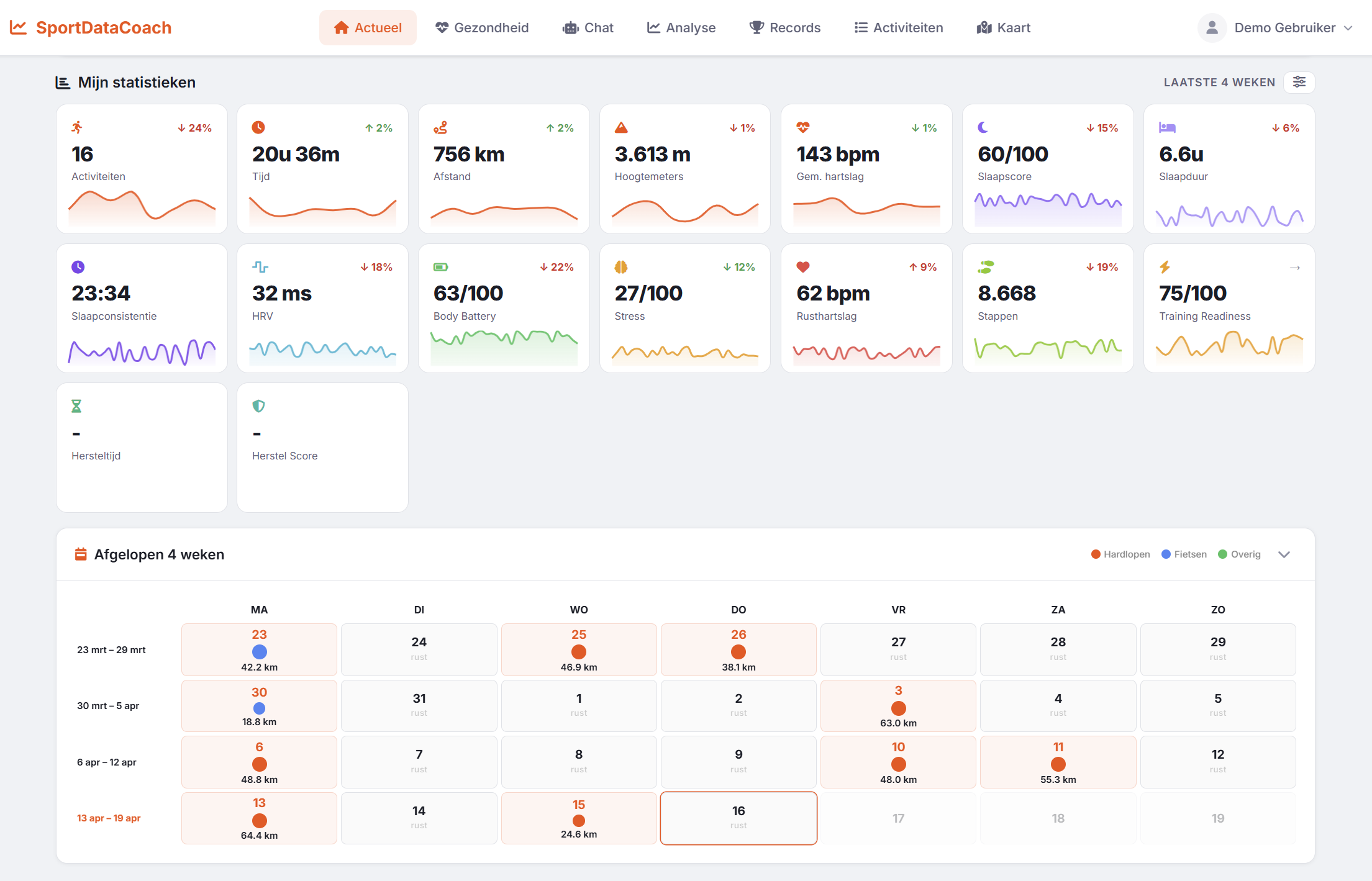1372x881 pixels.
Task: Open day 30 with 18.8 km ride
Action: click(x=259, y=706)
